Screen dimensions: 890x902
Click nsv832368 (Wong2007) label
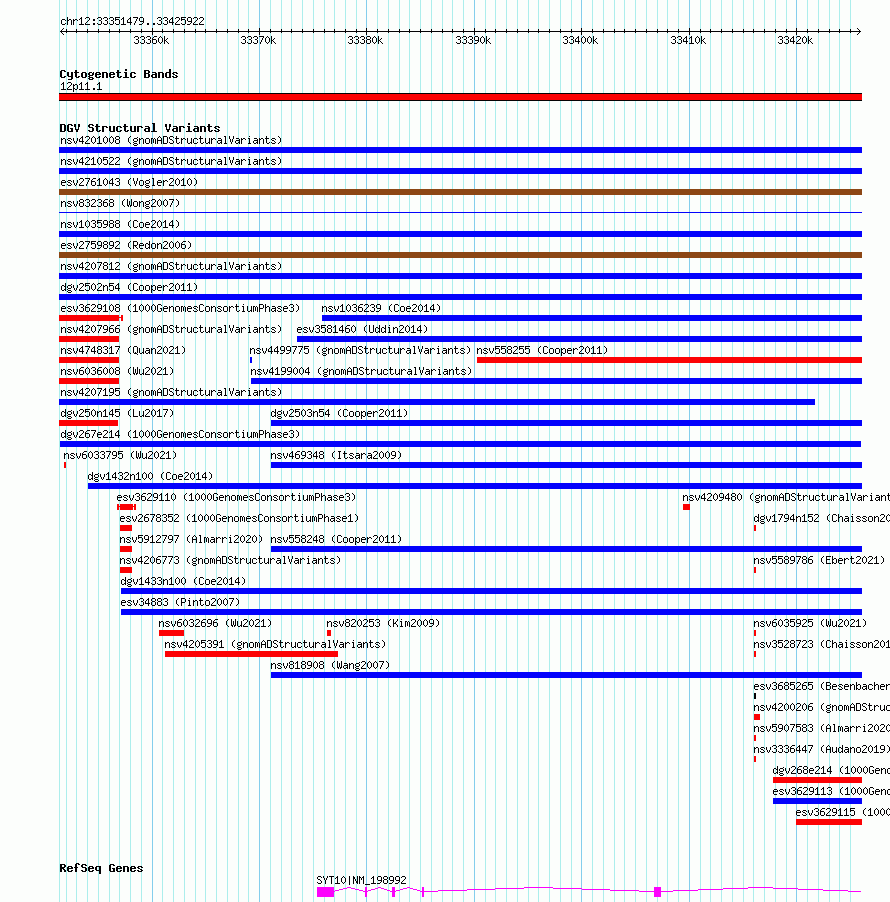[120, 204]
